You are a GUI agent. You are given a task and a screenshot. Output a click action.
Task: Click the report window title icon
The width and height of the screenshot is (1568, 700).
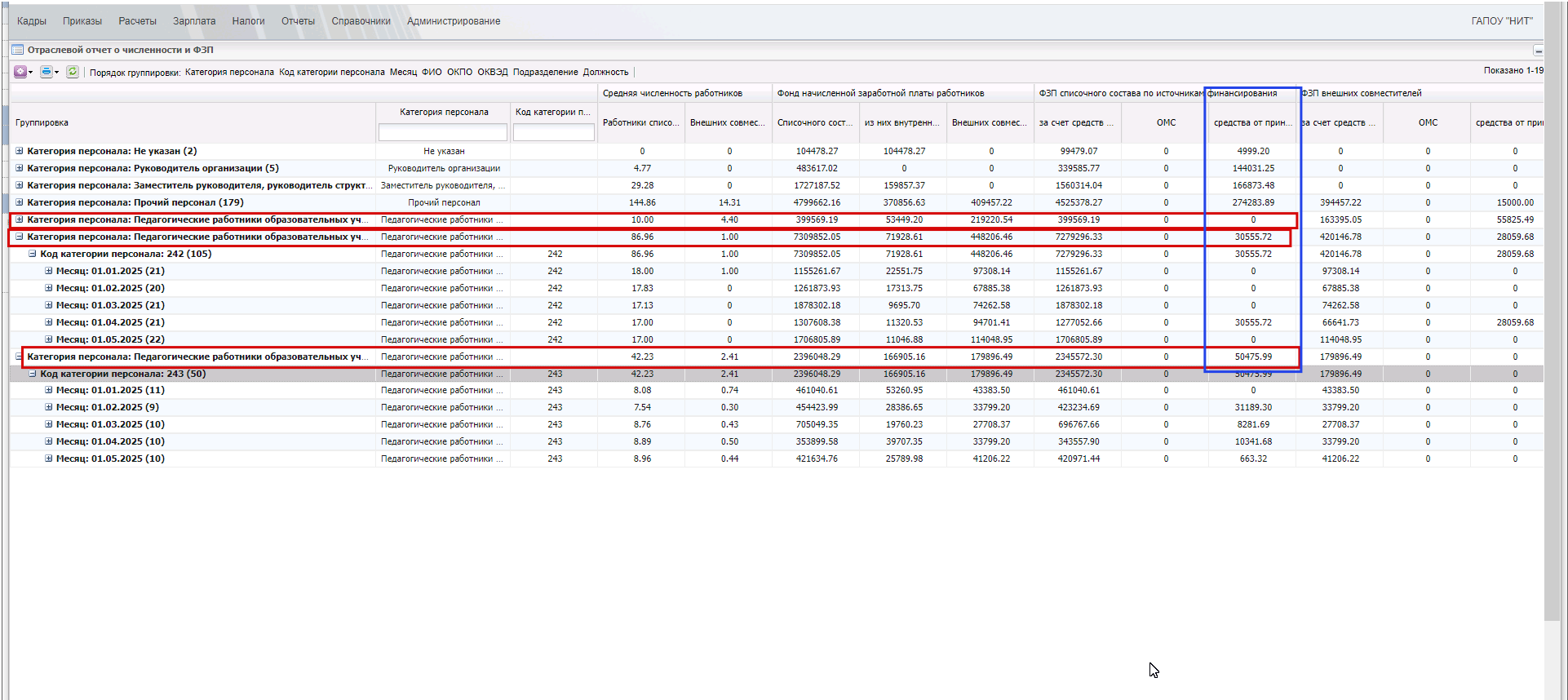tap(17, 50)
